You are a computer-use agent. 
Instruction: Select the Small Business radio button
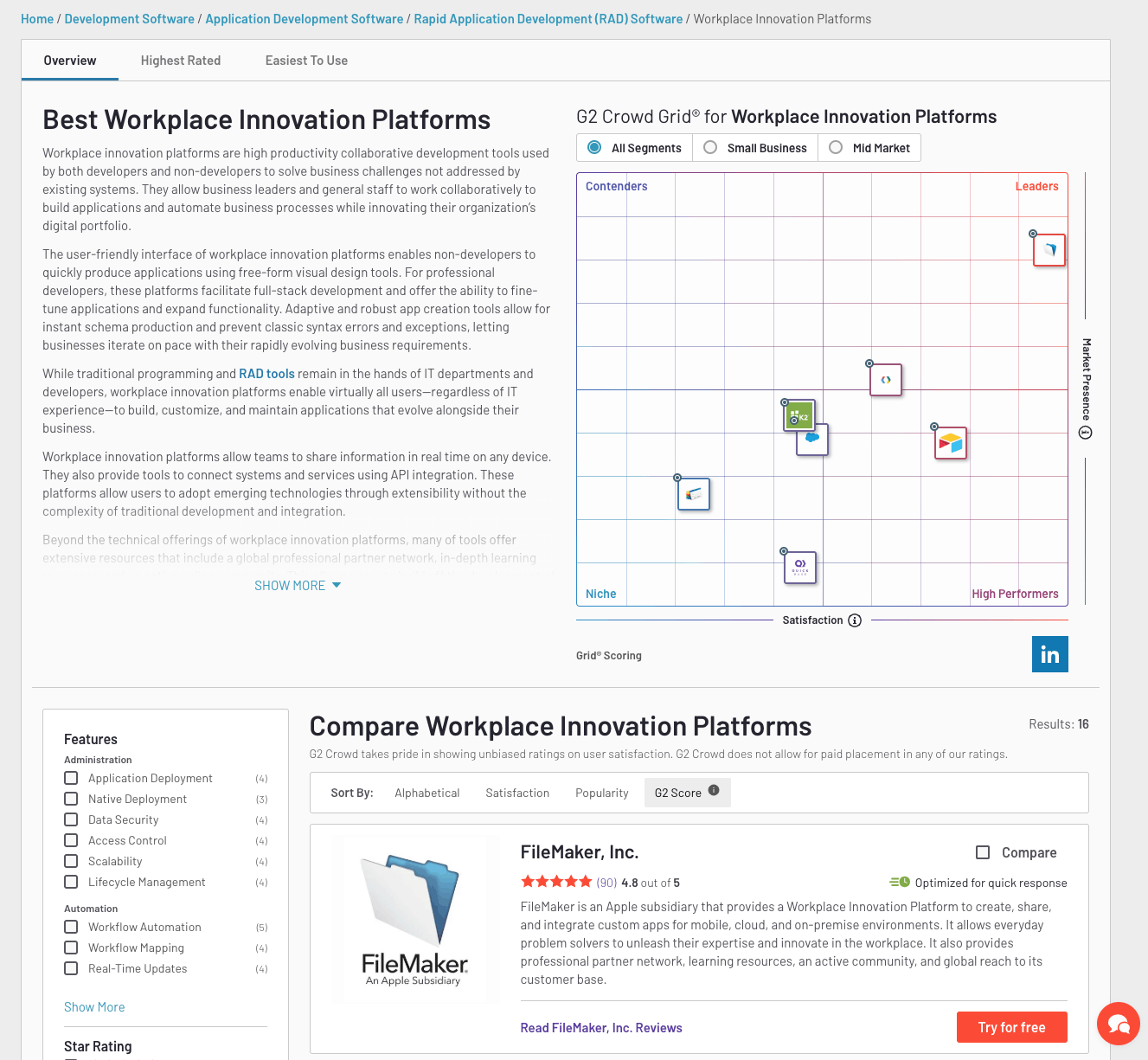[x=710, y=147]
